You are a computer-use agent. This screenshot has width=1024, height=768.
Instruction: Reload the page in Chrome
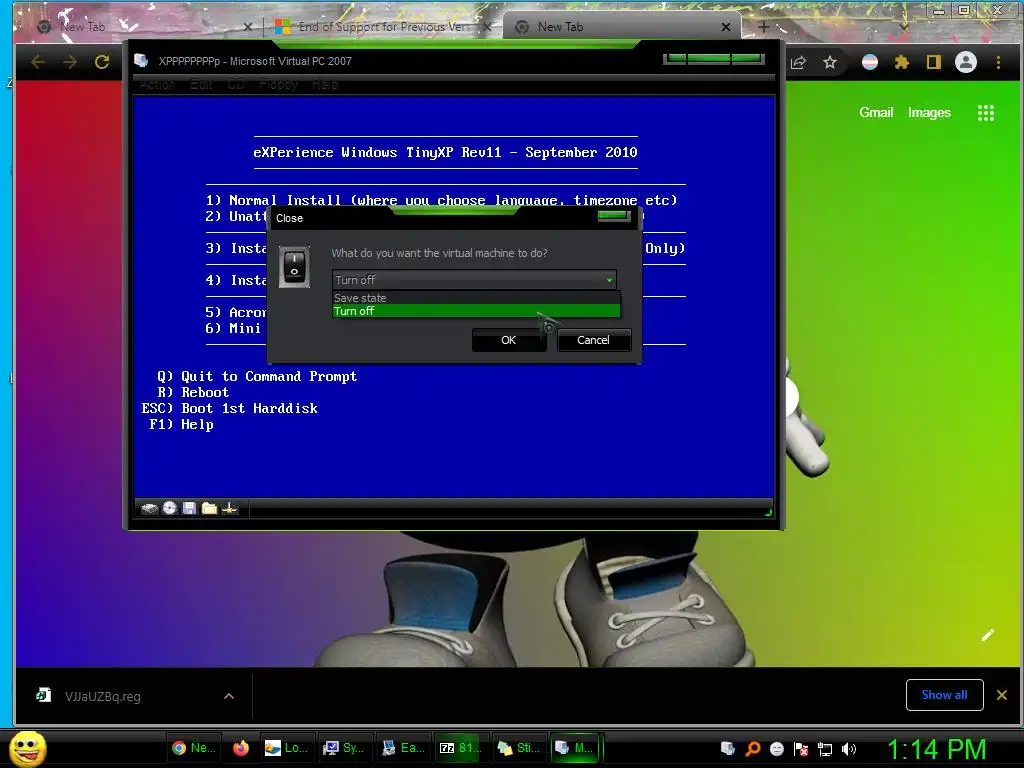point(102,62)
